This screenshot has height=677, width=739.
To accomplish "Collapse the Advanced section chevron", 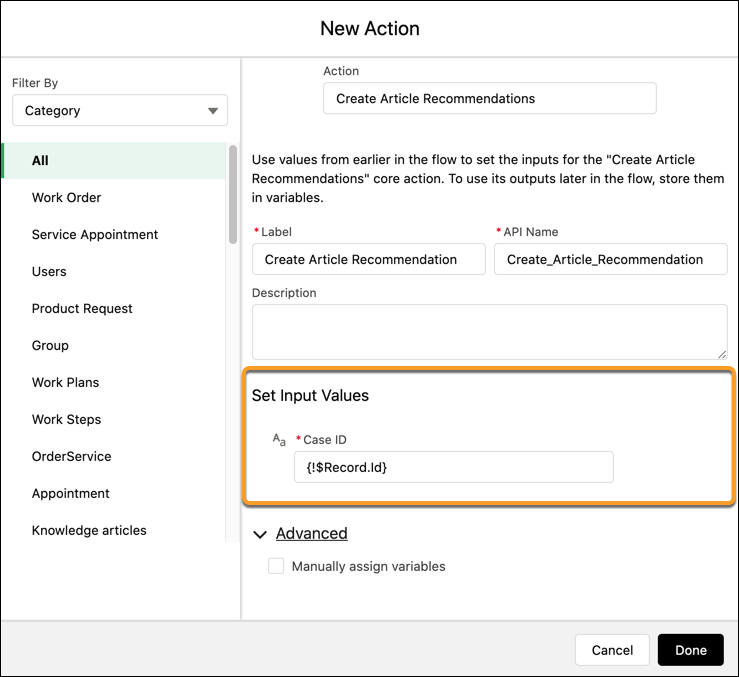I will tap(260, 534).
